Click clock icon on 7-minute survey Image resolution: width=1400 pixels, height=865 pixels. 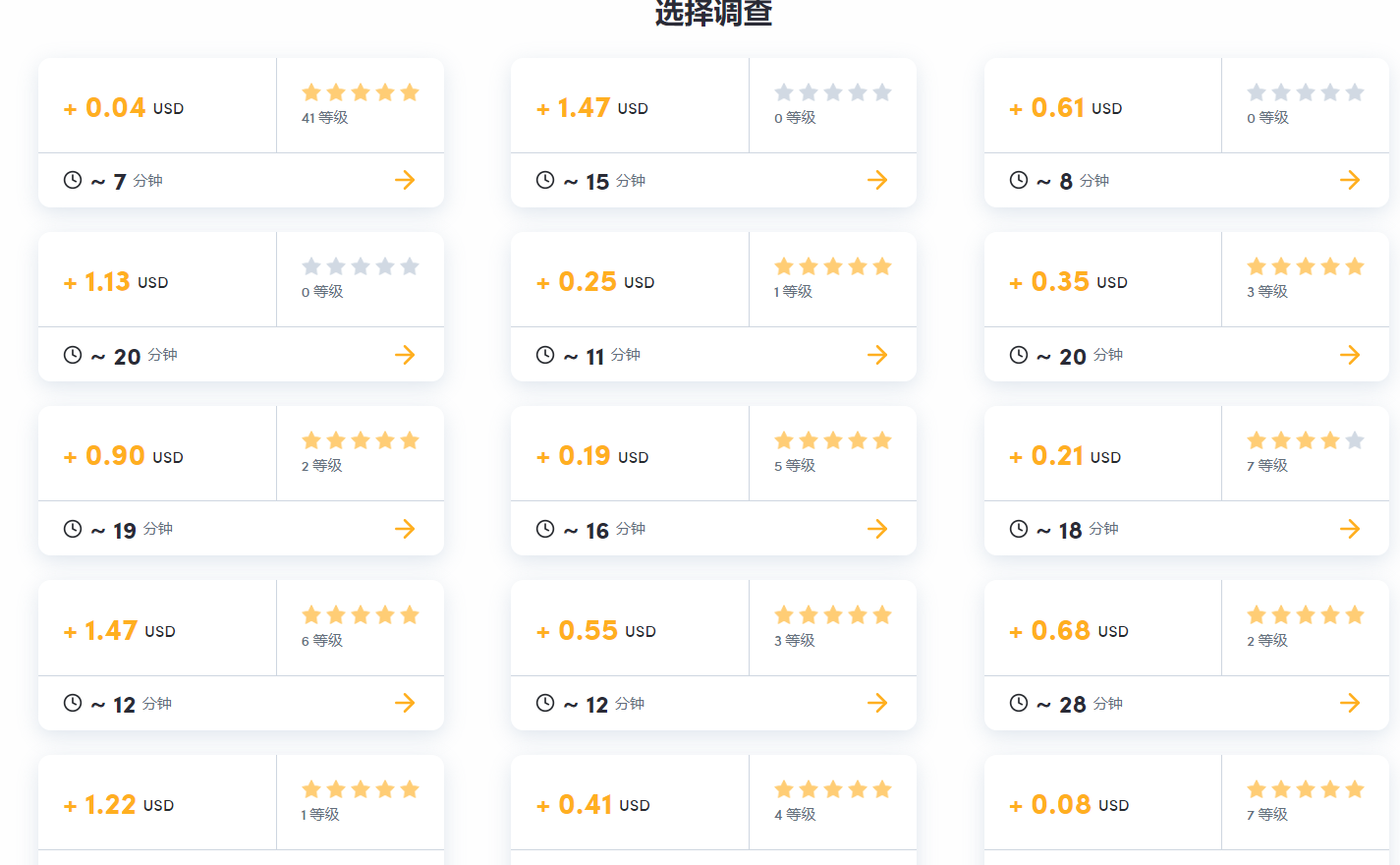coord(73,180)
